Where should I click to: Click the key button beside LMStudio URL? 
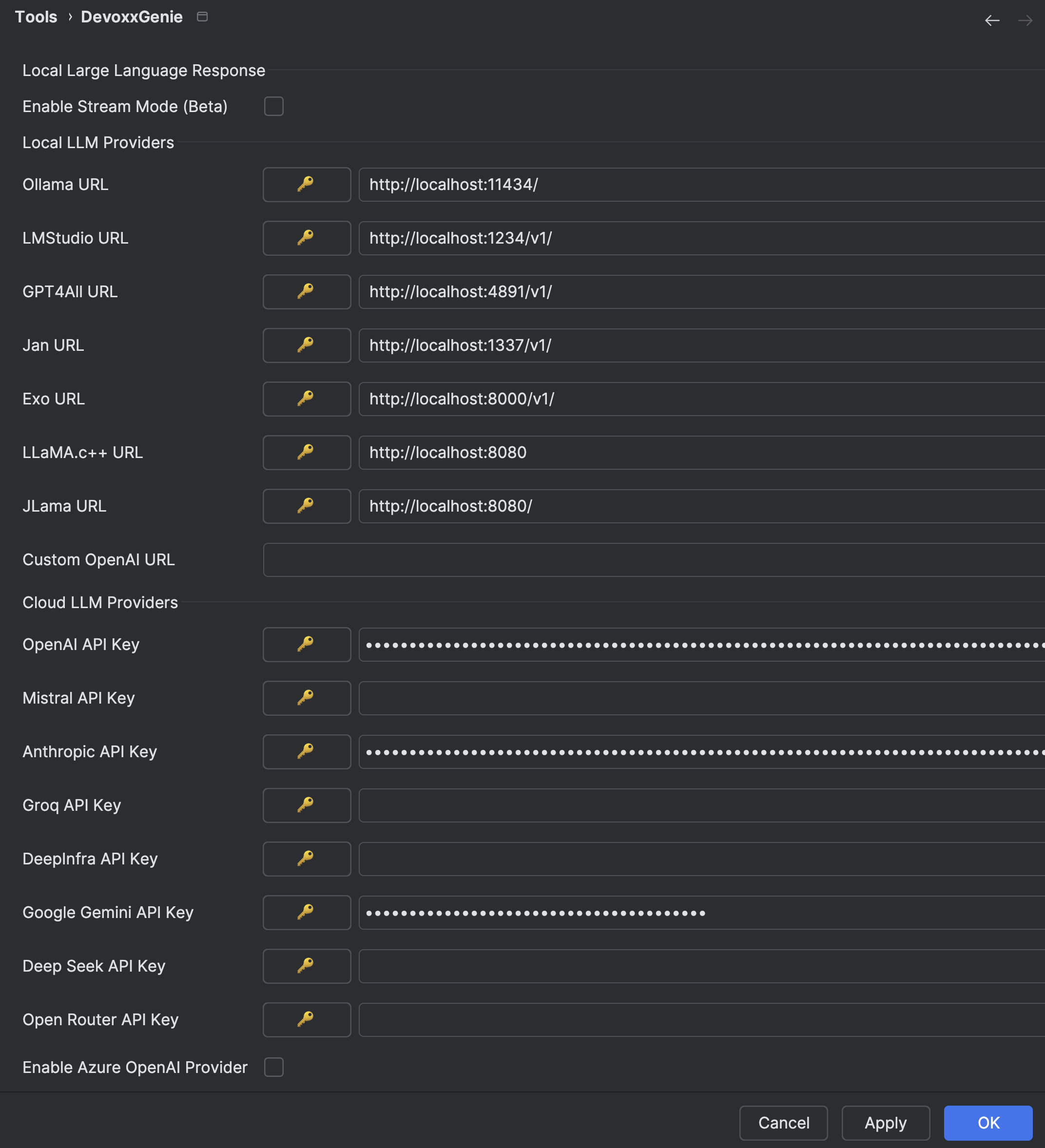307,238
